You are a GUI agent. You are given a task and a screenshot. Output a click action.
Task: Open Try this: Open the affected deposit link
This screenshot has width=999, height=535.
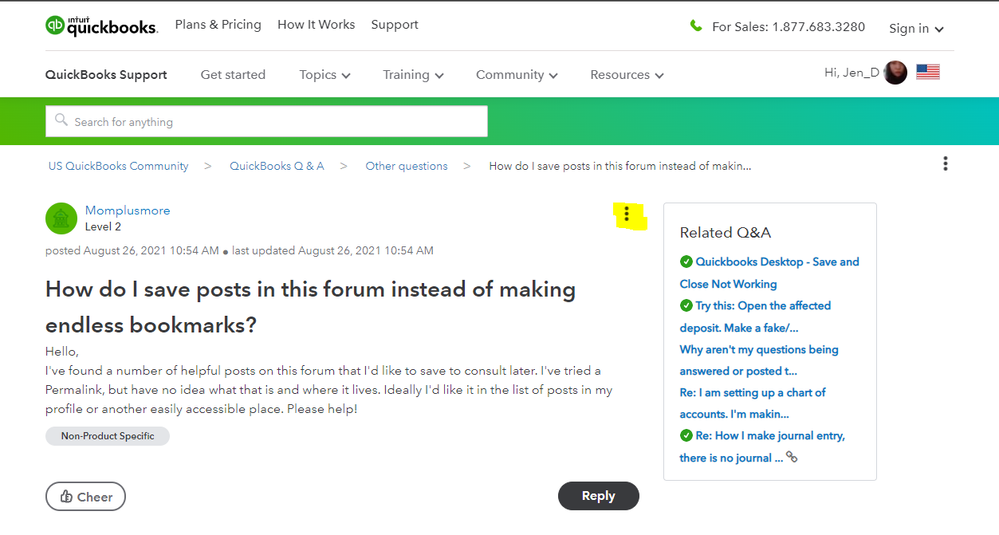pyautogui.click(x=756, y=317)
